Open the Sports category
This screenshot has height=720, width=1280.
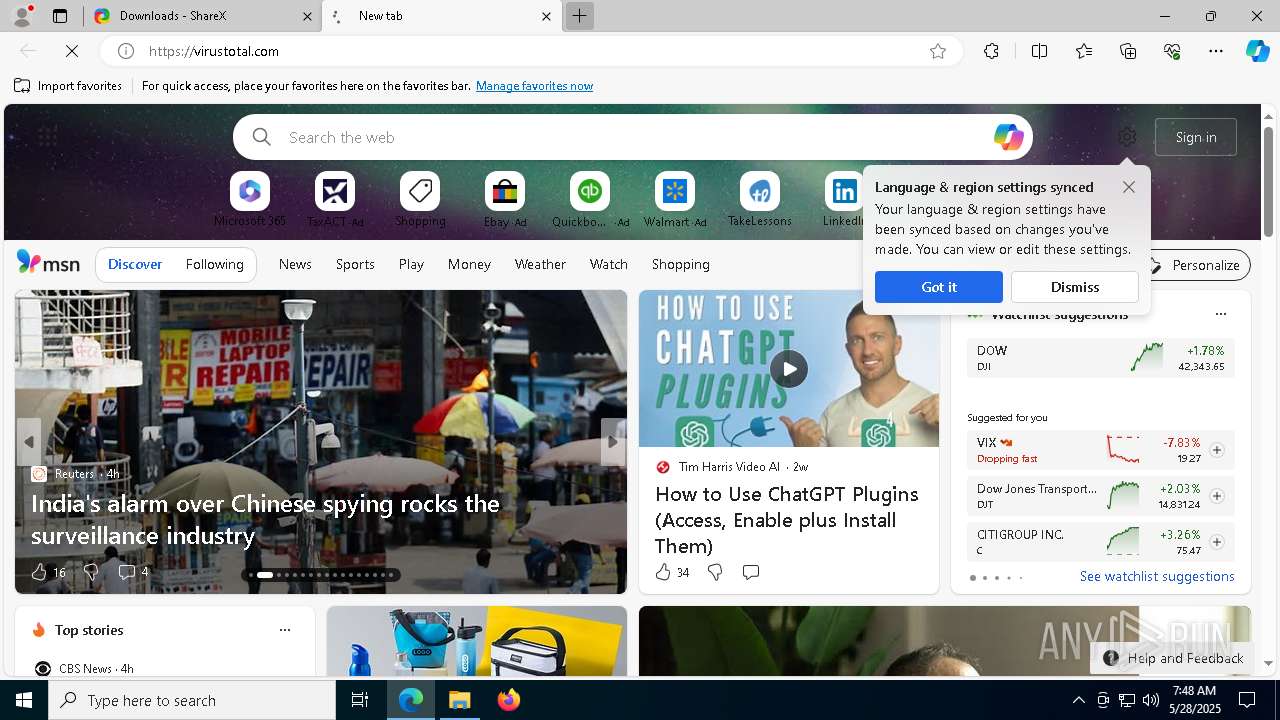(x=355, y=264)
